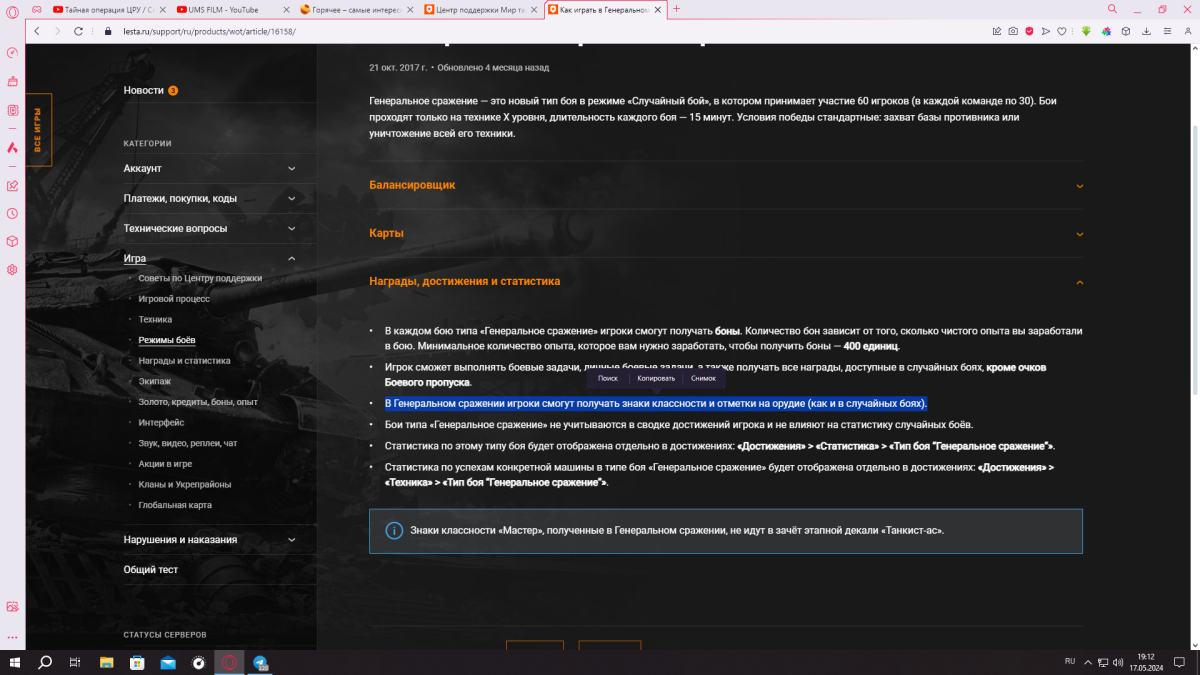
Task: Open the flame Aria icon in sidebar
Action: coord(12,147)
